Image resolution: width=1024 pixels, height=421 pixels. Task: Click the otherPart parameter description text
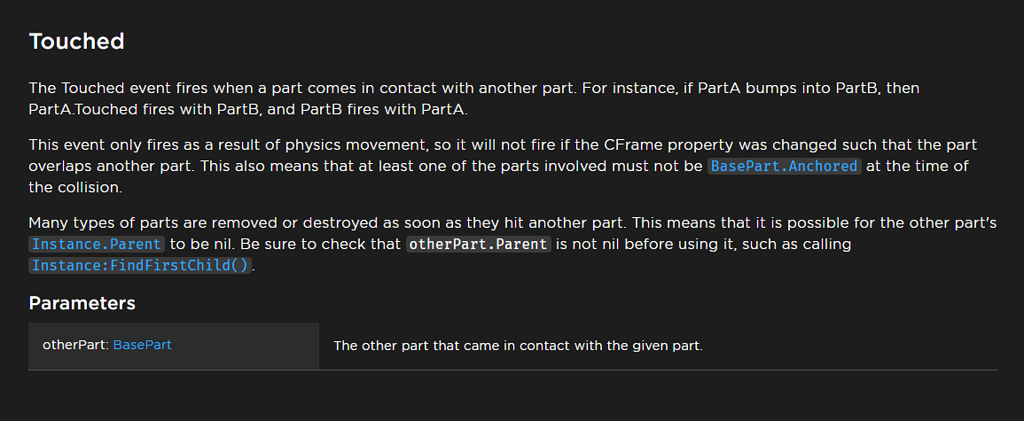coord(518,346)
